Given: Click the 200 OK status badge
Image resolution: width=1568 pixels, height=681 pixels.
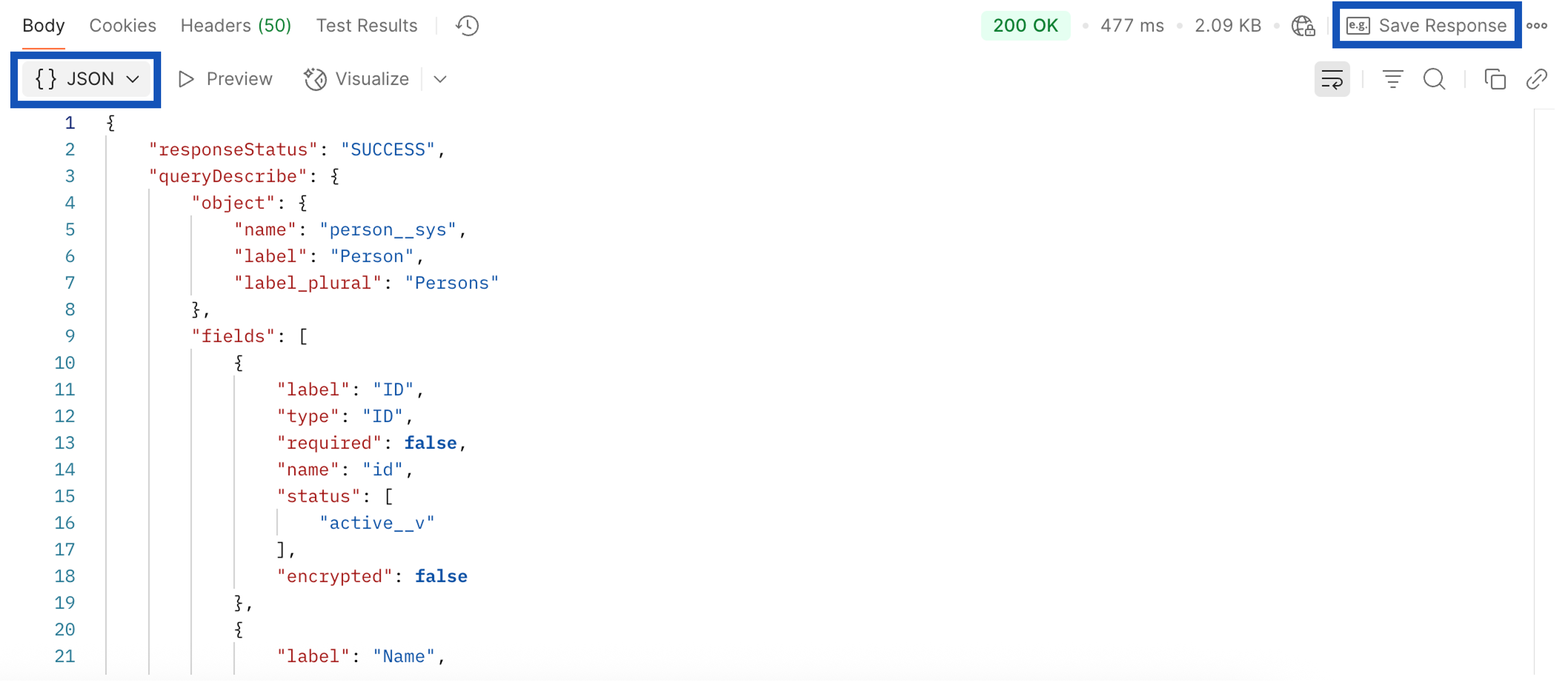Looking at the screenshot, I should click(1025, 26).
